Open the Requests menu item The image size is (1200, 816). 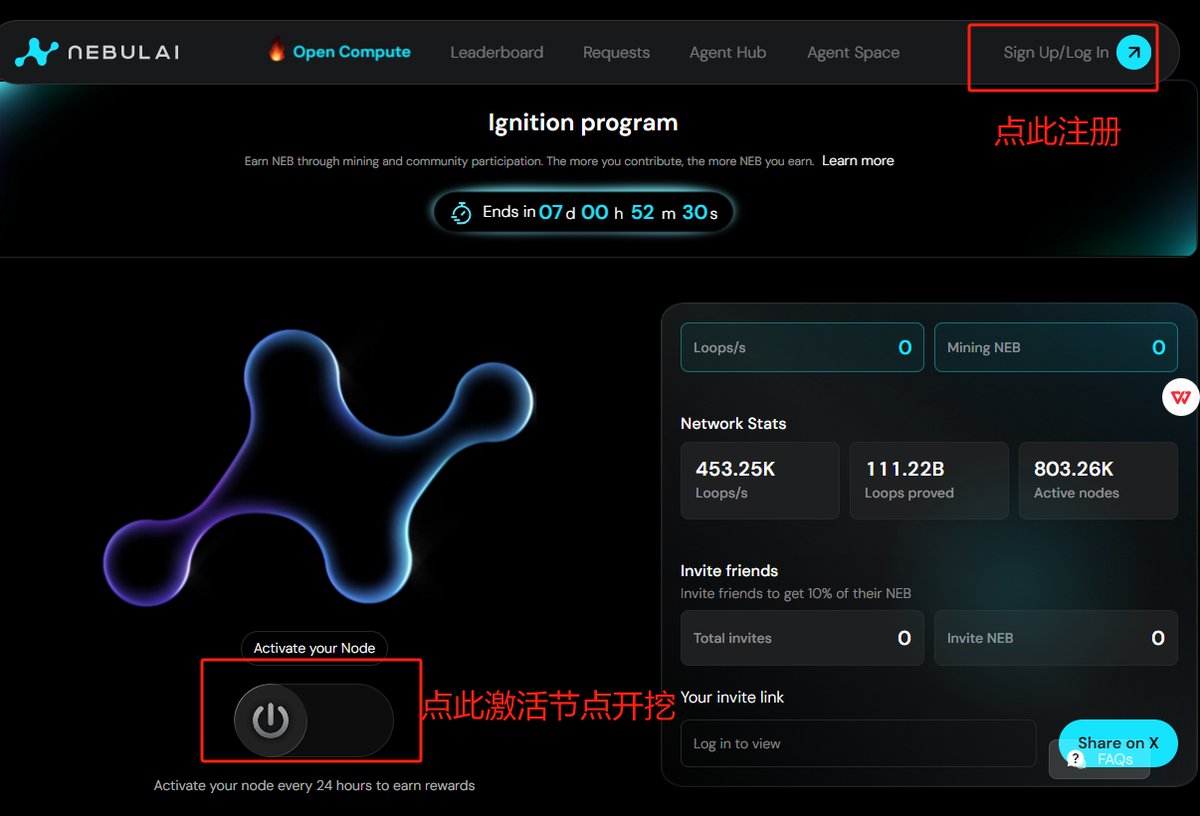[x=616, y=53]
